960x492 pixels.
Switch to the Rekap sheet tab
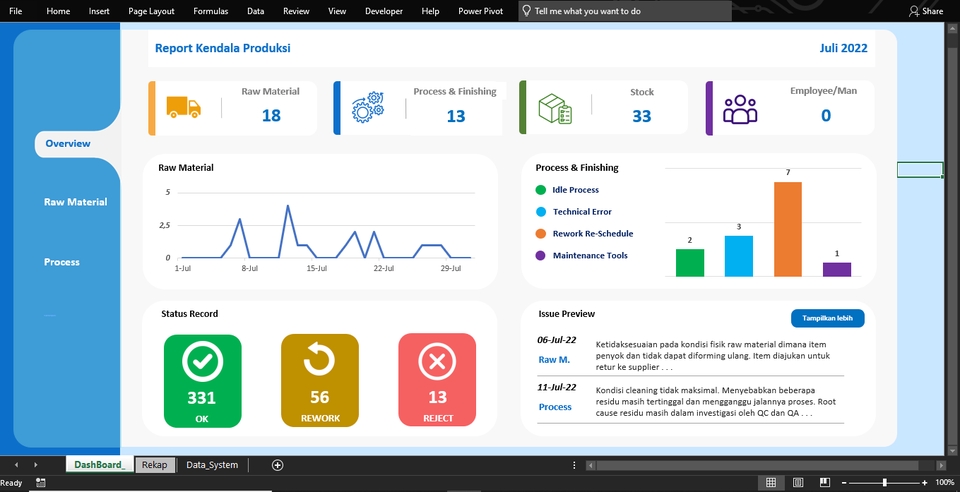click(154, 465)
